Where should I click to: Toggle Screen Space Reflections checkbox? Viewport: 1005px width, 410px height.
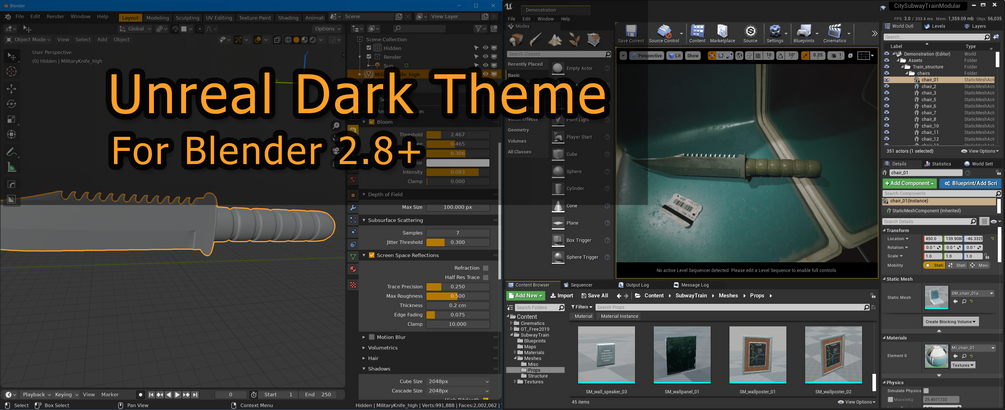tap(371, 255)
